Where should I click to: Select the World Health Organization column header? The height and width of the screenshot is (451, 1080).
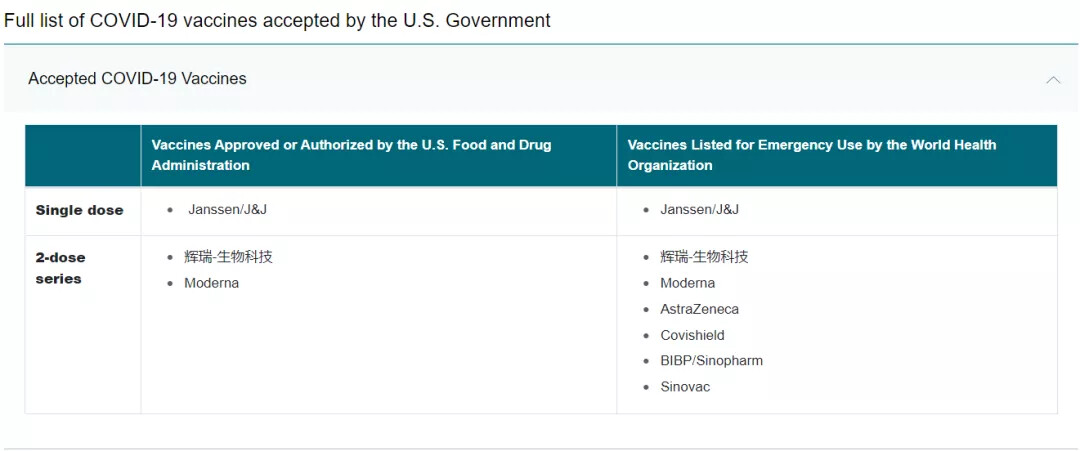811,155
